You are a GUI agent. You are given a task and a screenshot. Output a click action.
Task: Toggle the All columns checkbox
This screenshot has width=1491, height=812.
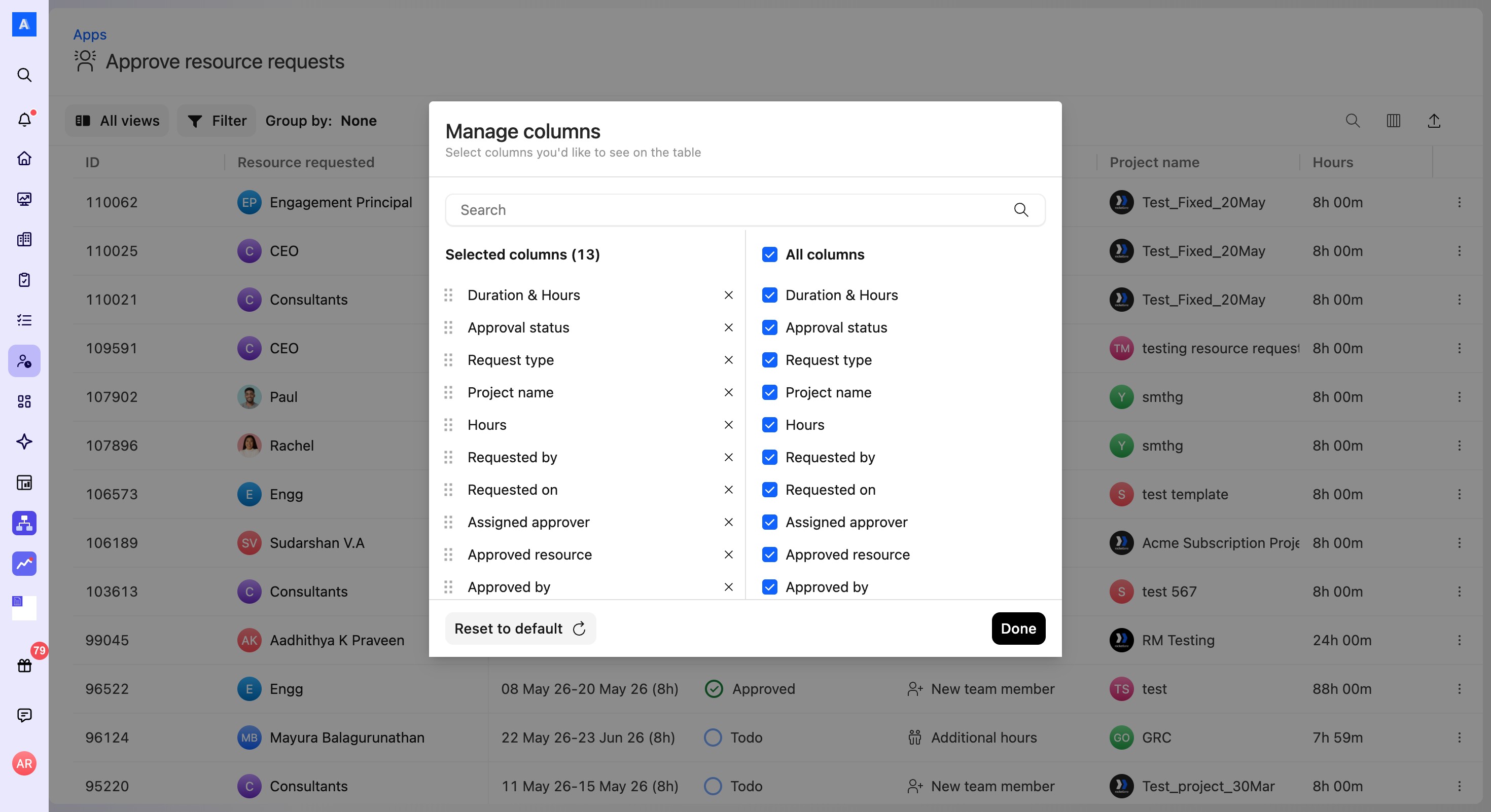tap(770, 254)
